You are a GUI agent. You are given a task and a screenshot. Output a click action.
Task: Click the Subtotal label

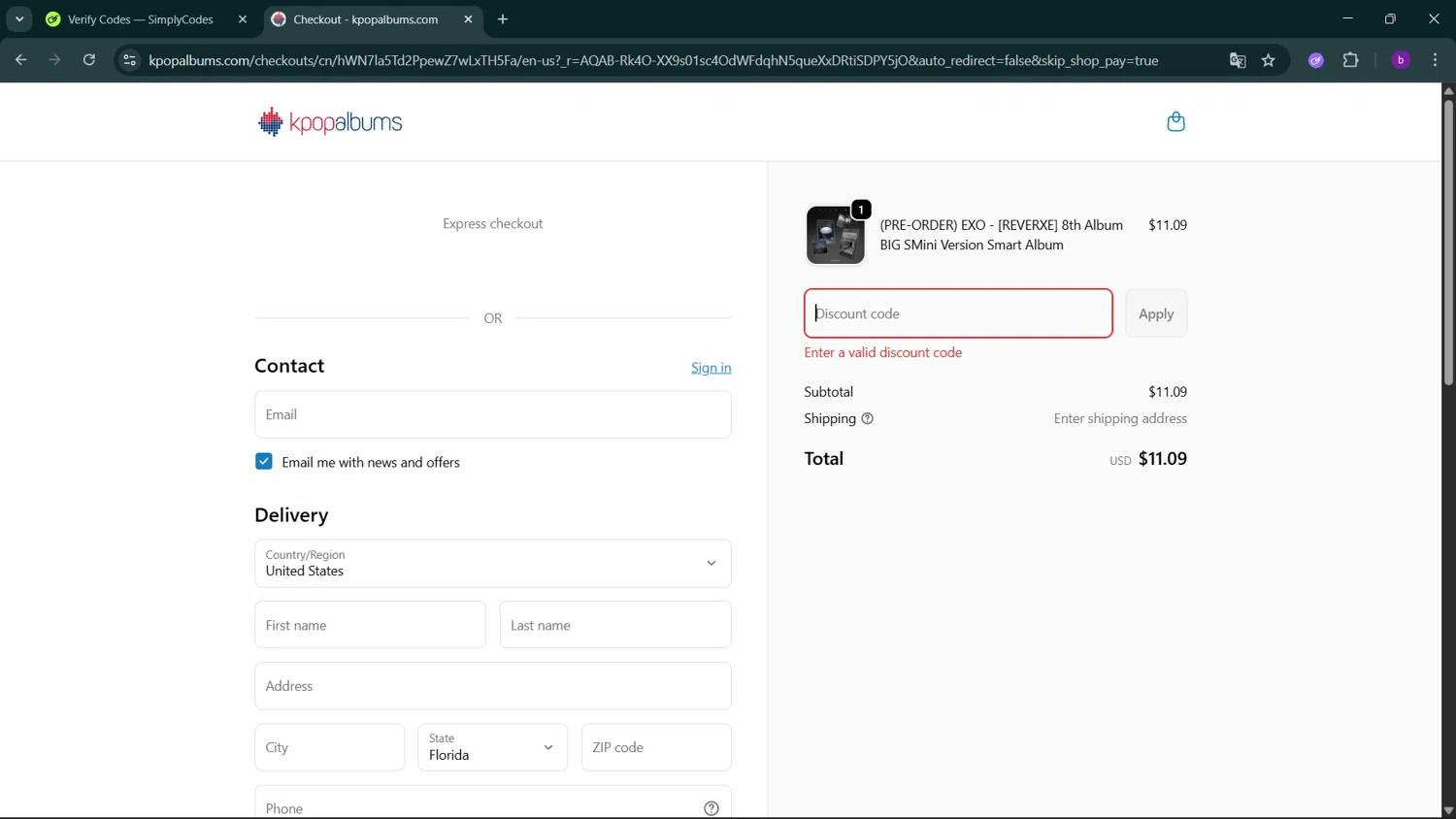coord(829,392)
